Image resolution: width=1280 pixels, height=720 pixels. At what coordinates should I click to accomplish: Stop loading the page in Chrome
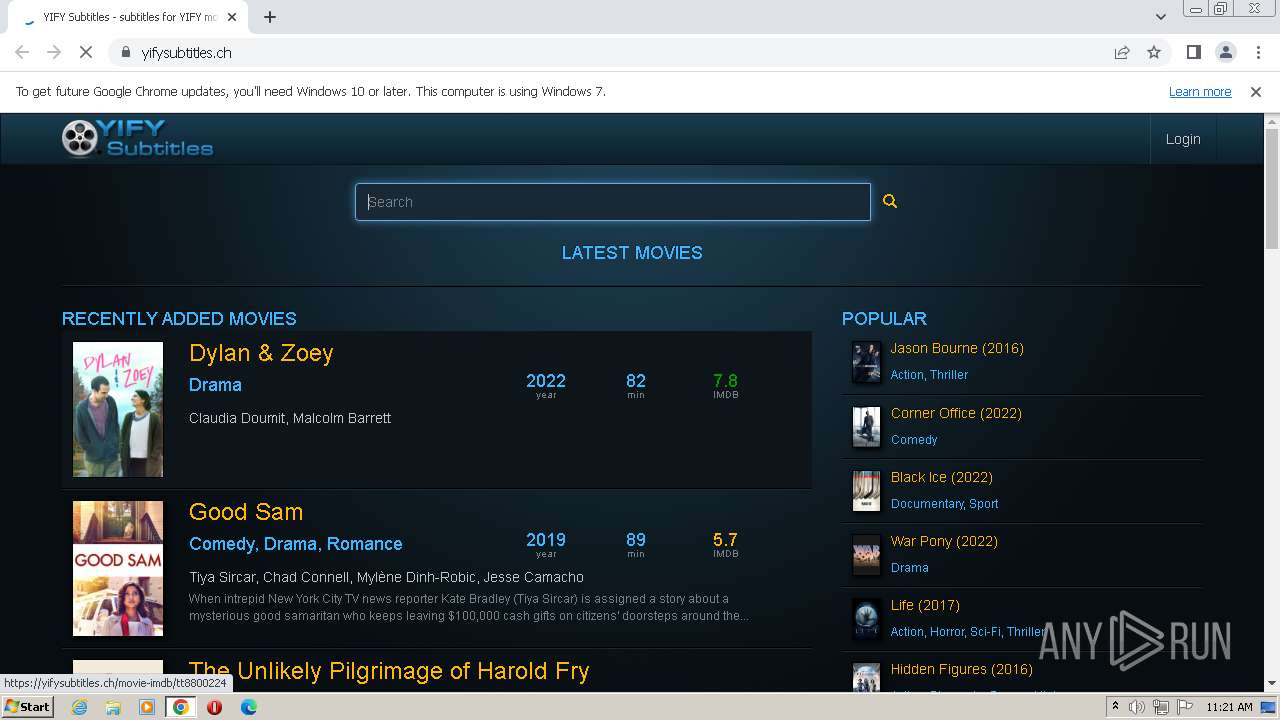tap(86, 52)
